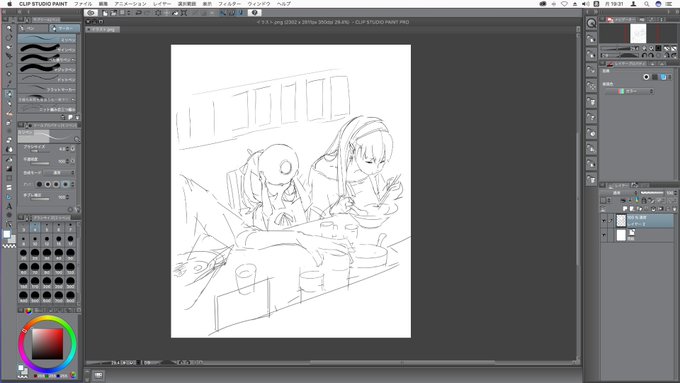Click the Scale/Rotate transform toolbar icon
This screenshot has height=383, width=680.
tap(184, 13)
